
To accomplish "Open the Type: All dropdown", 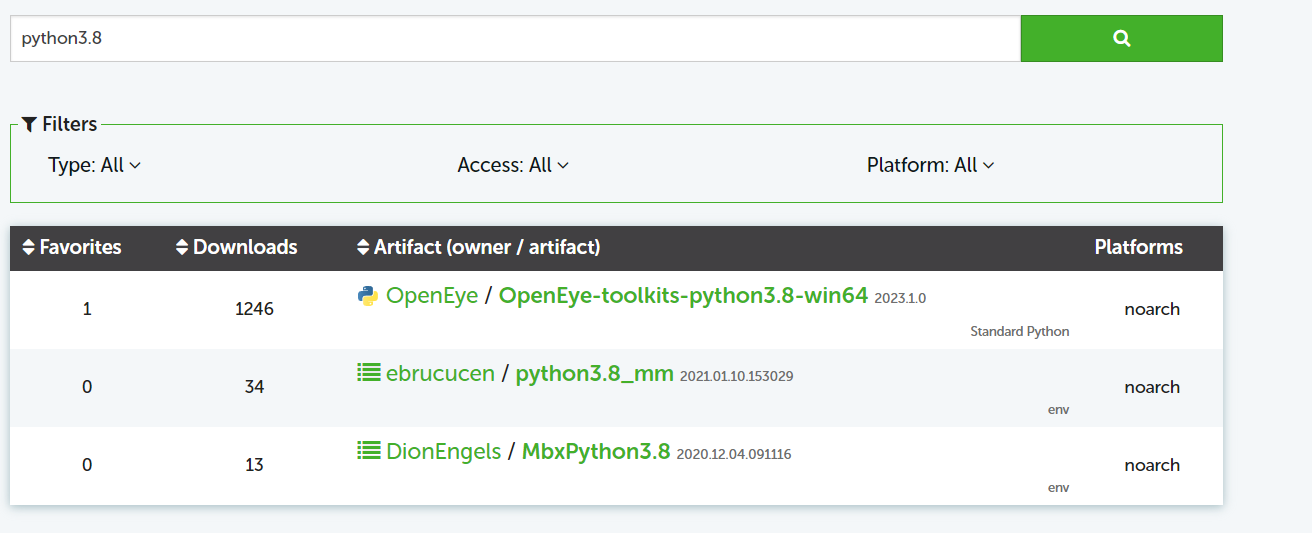I will pyautogui.click(x=95, y=165).
